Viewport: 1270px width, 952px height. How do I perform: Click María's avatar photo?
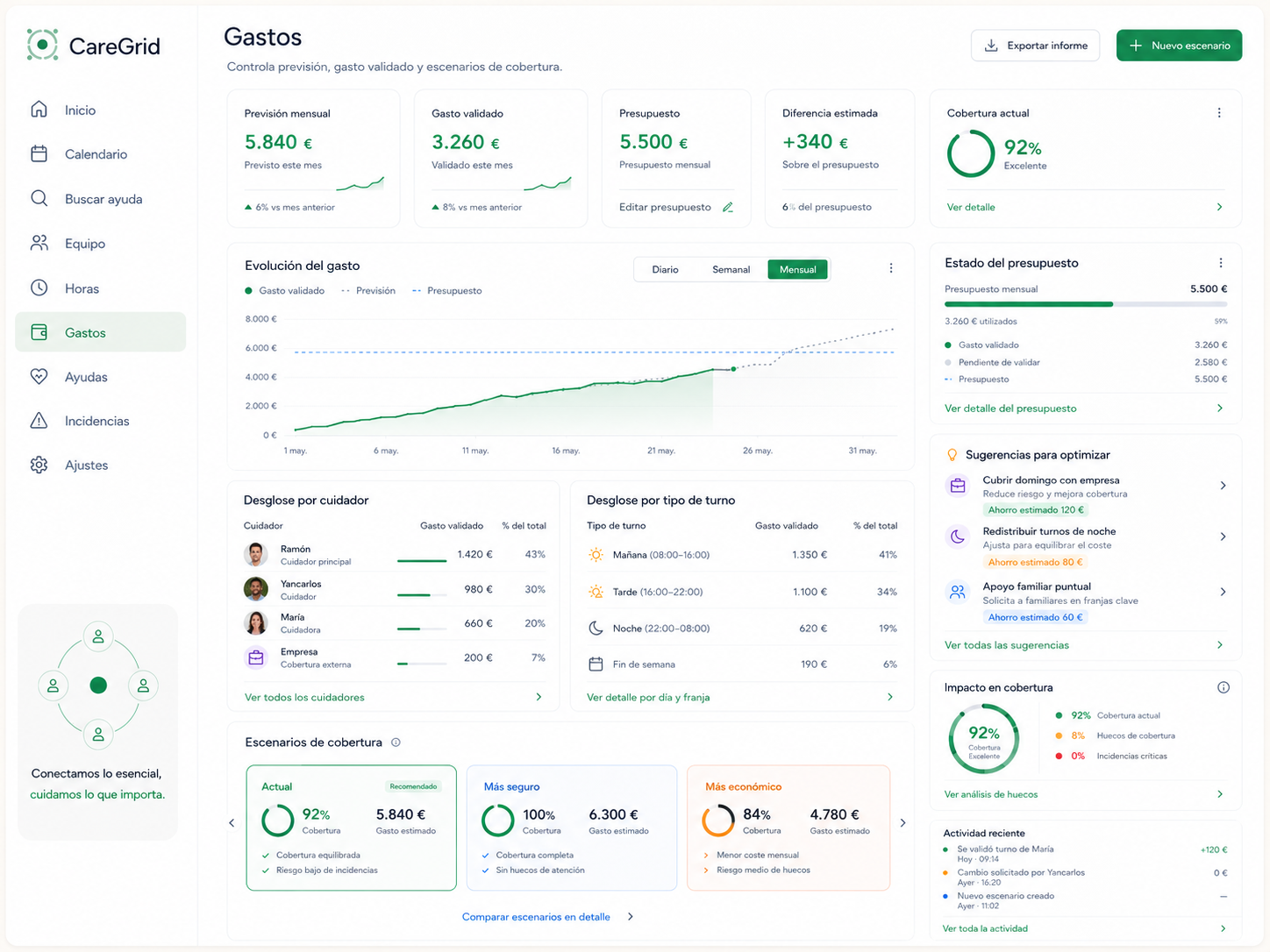[x=256, y=623]
